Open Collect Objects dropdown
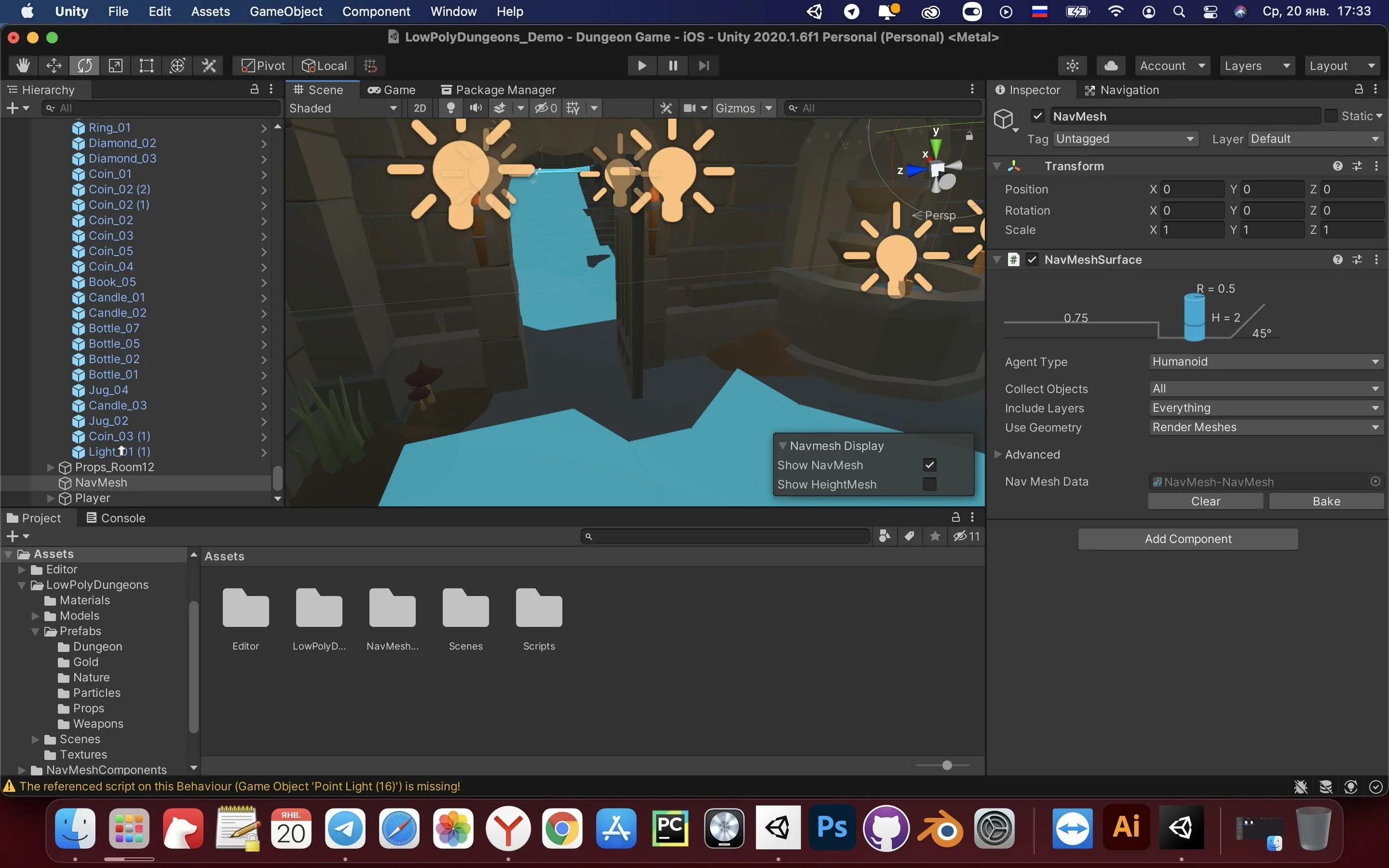The image size is (1389, 868). 1266,389
